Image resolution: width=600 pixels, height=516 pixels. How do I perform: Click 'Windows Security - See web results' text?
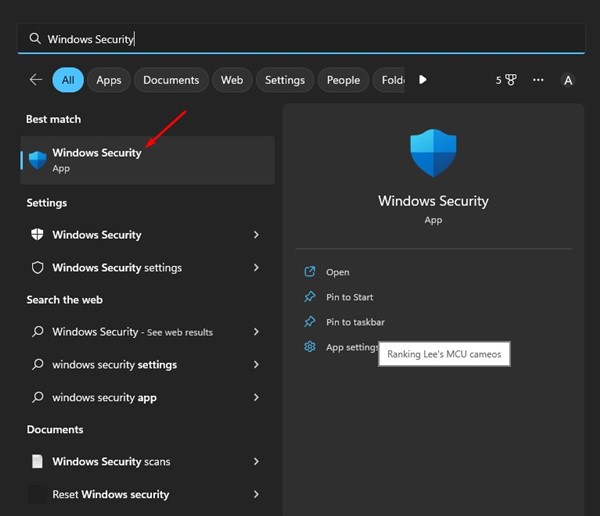(x=132, y=332)
